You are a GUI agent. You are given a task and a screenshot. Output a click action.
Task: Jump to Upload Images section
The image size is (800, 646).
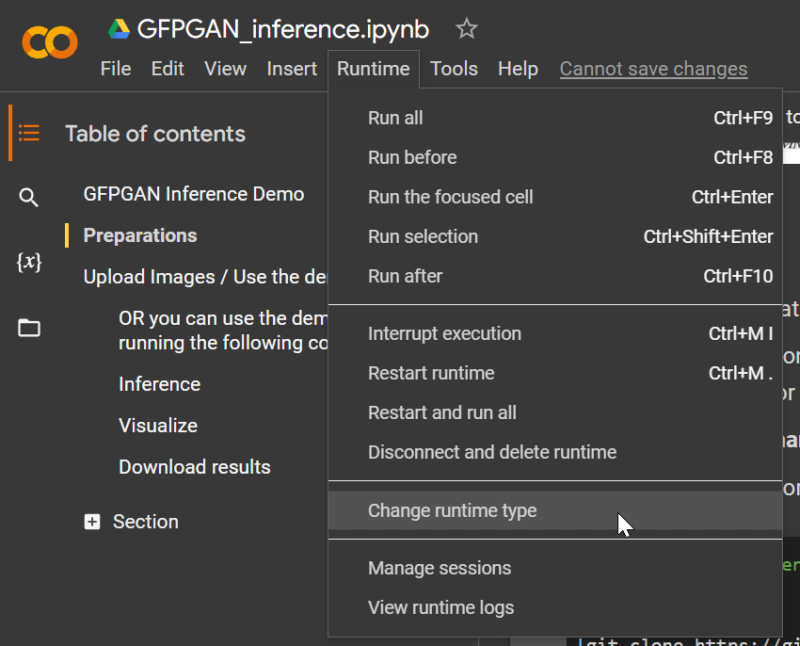click(205, 277)
